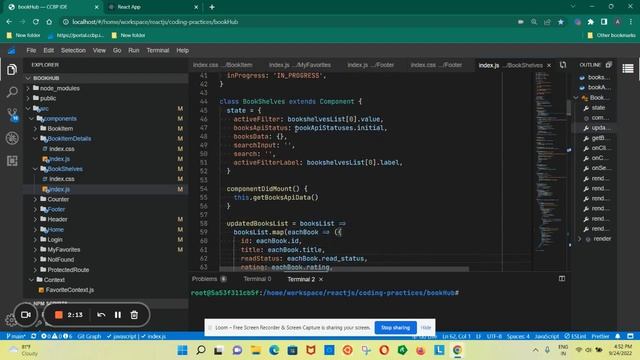Delete the Loom recording
640x360 pixels.
(x=134, y=315)
